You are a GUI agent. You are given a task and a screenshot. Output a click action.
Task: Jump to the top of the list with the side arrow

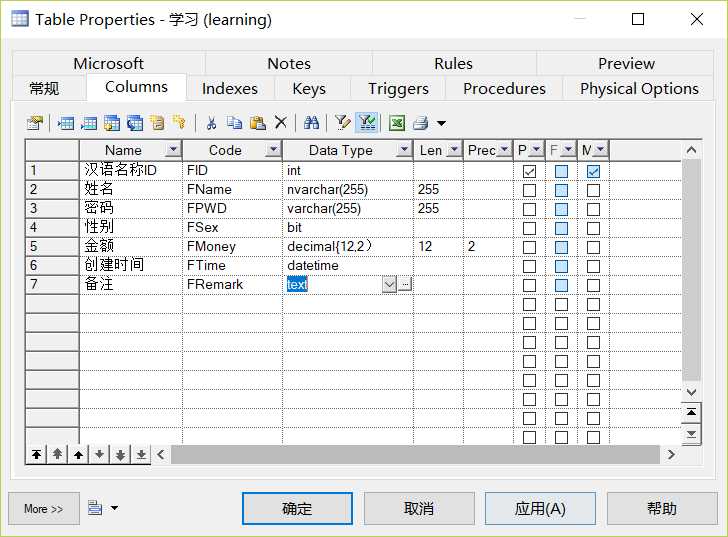[691, 412]
